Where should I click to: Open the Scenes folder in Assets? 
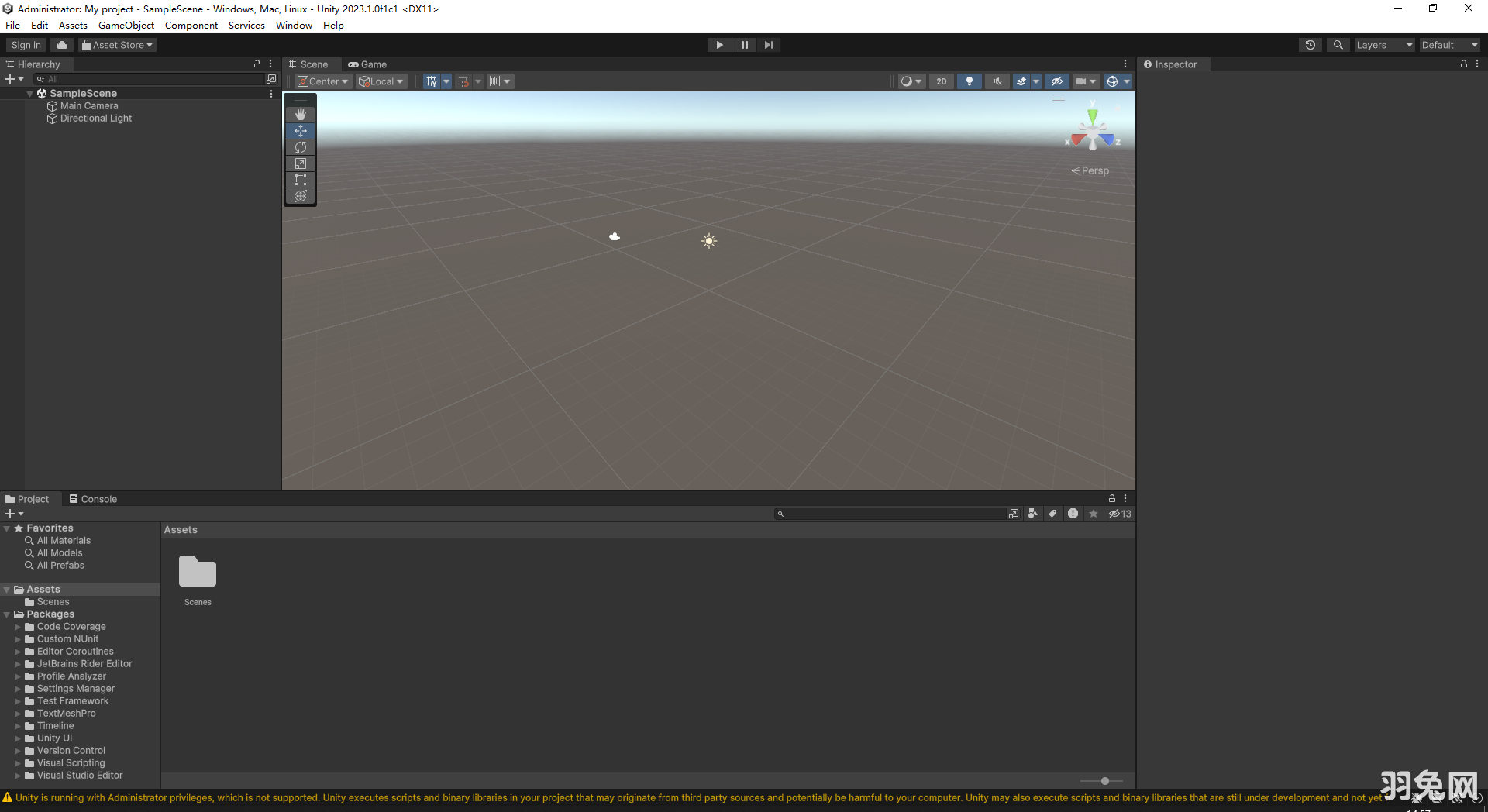197,571
